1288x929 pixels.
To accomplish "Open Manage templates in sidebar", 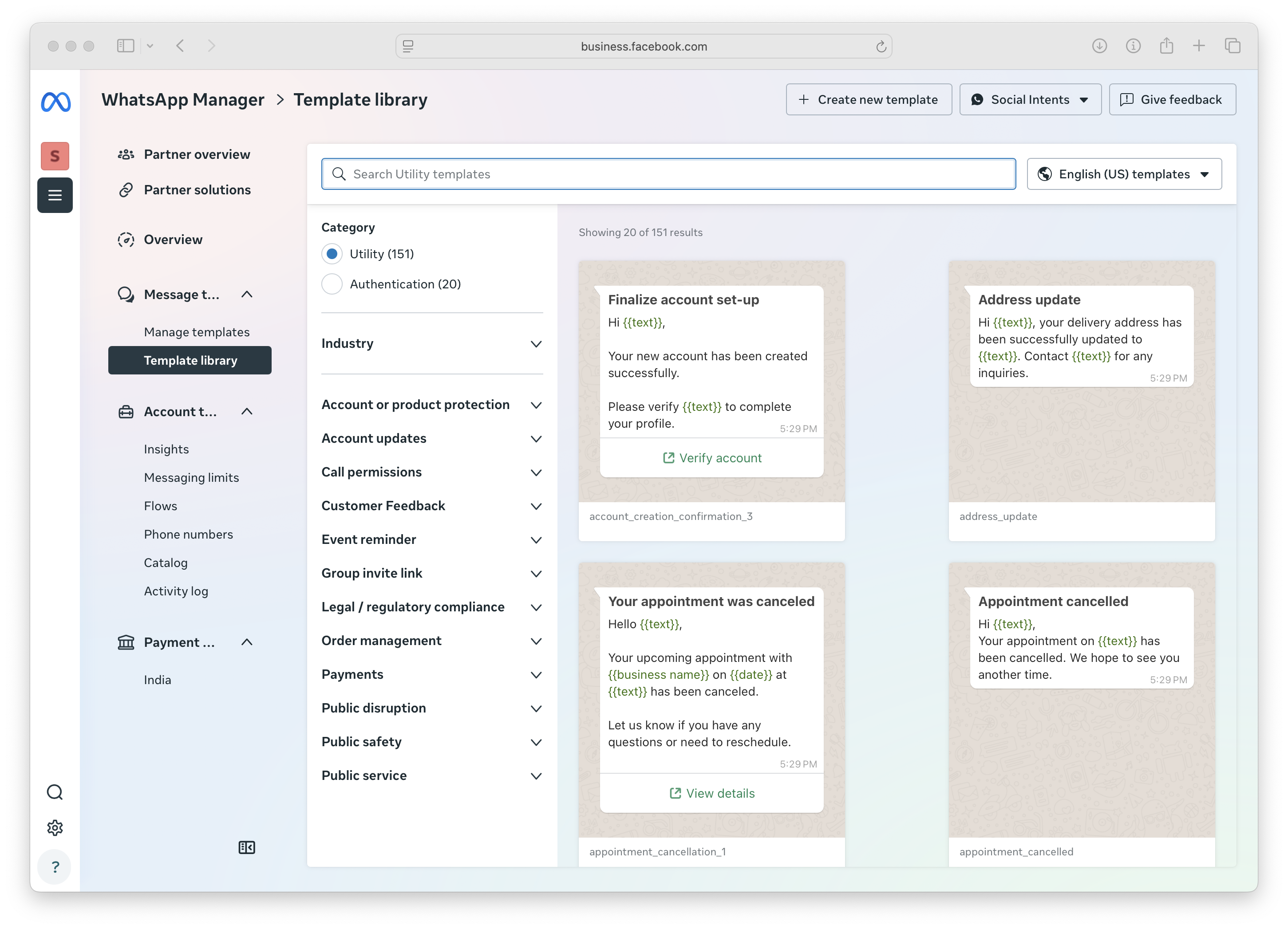I will coord(197,331).
